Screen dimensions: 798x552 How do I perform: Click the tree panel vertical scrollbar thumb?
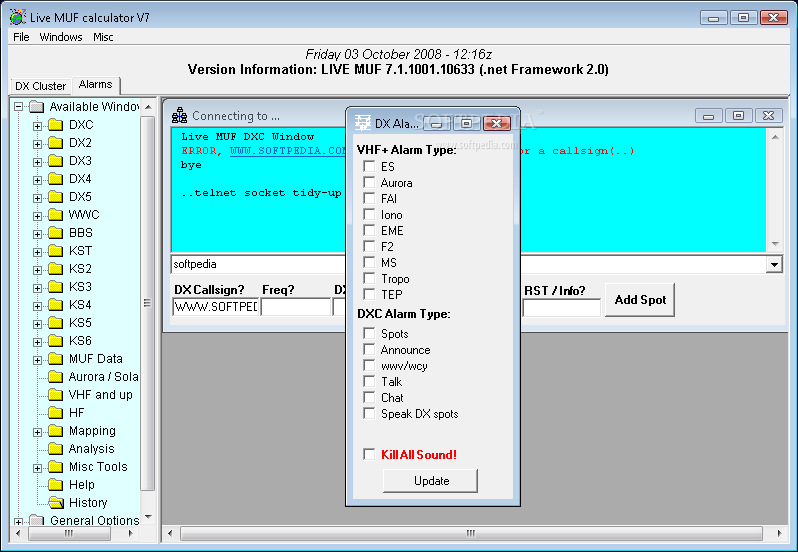click(147, 303)
